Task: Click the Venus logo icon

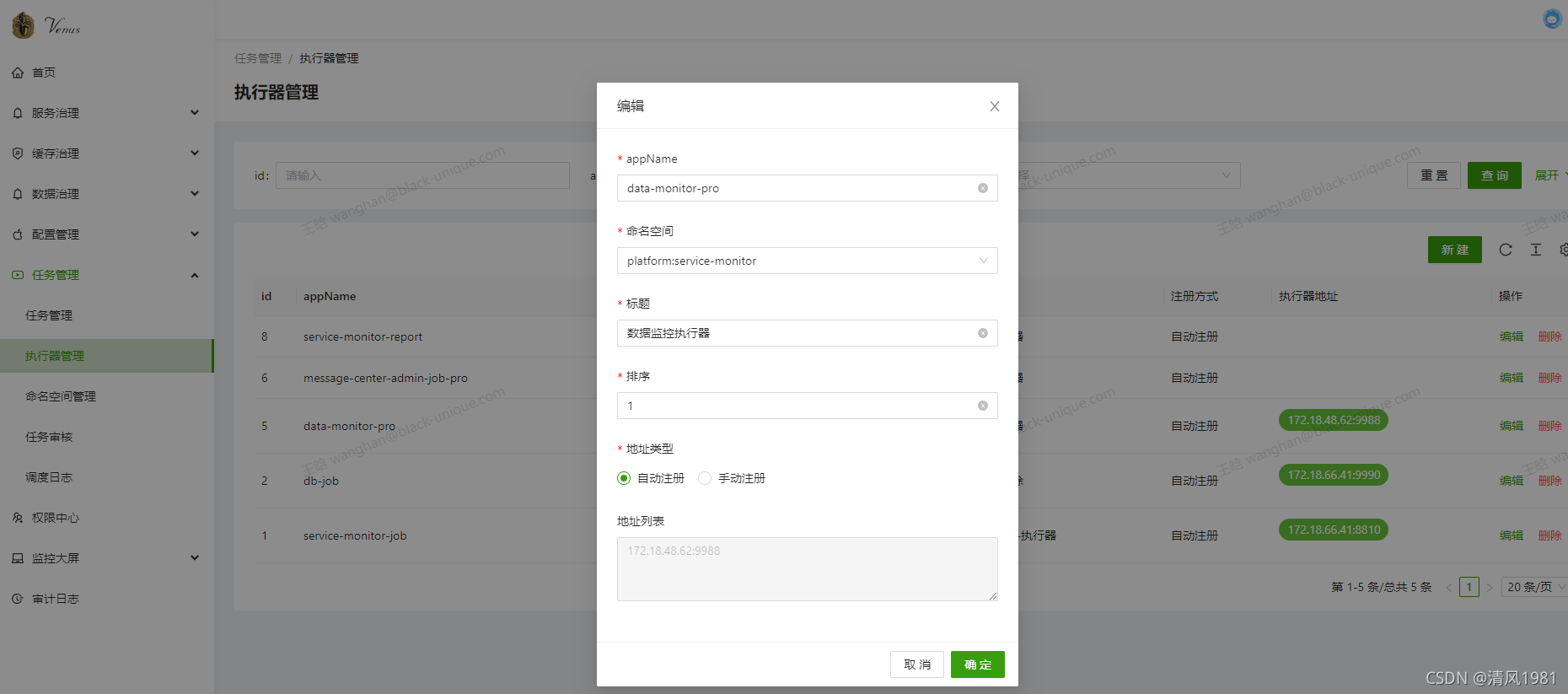Action: point(23,25)
